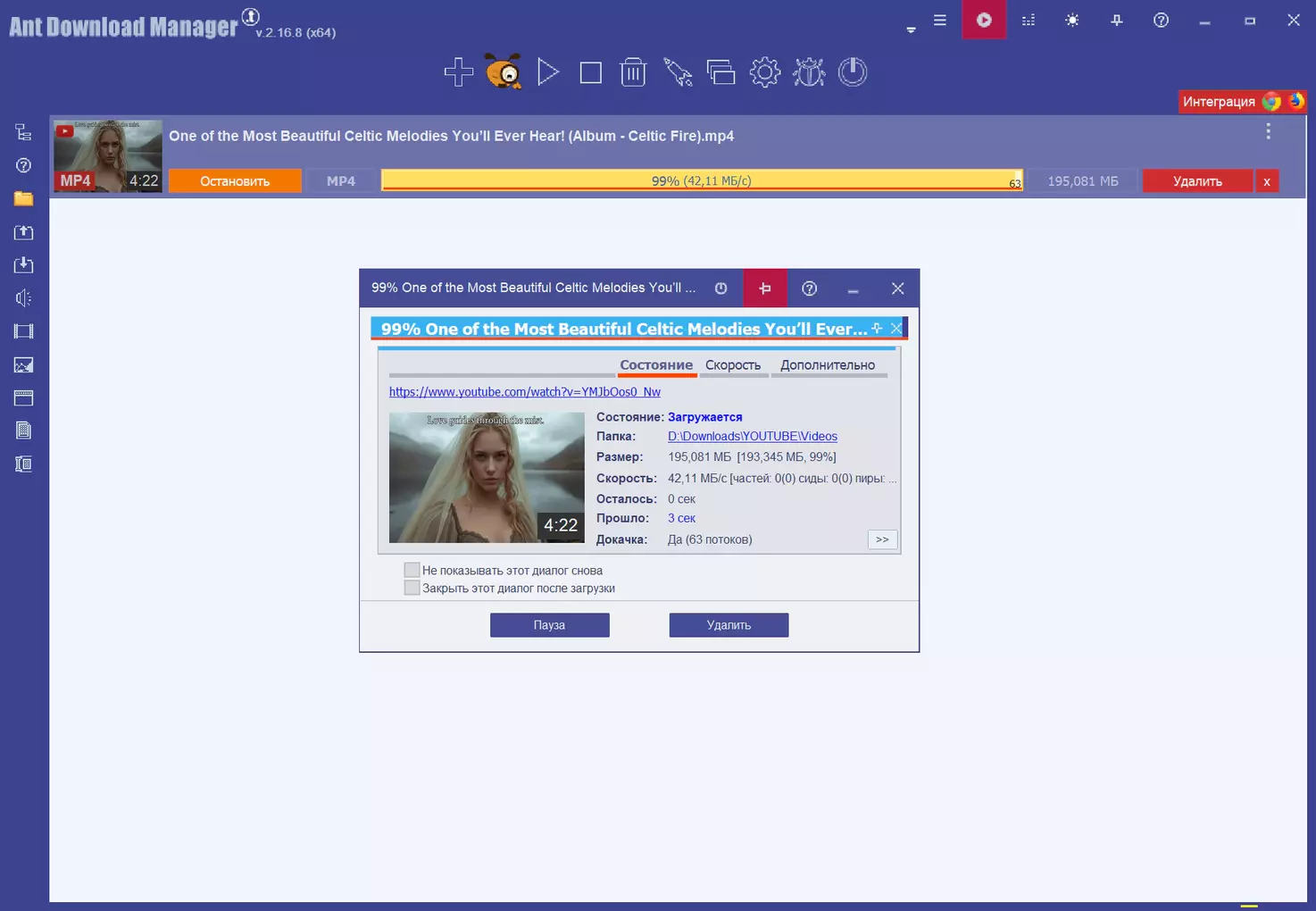Filter documents with the sidebar page icon
Viewport: 1316px width, 911px height.
click(x=23, y=430)
